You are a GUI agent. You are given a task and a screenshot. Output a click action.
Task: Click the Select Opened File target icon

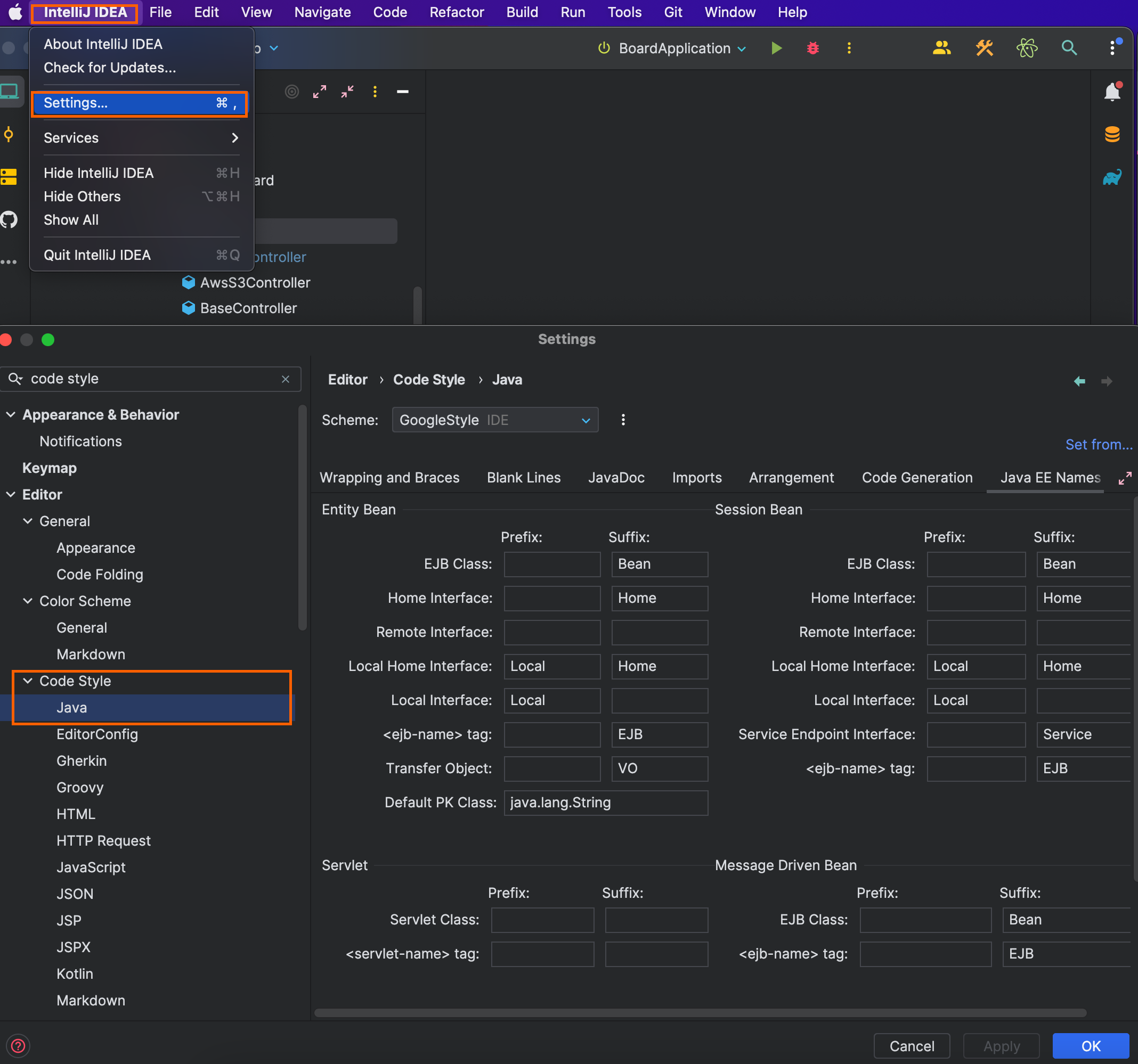coord(292,92)
